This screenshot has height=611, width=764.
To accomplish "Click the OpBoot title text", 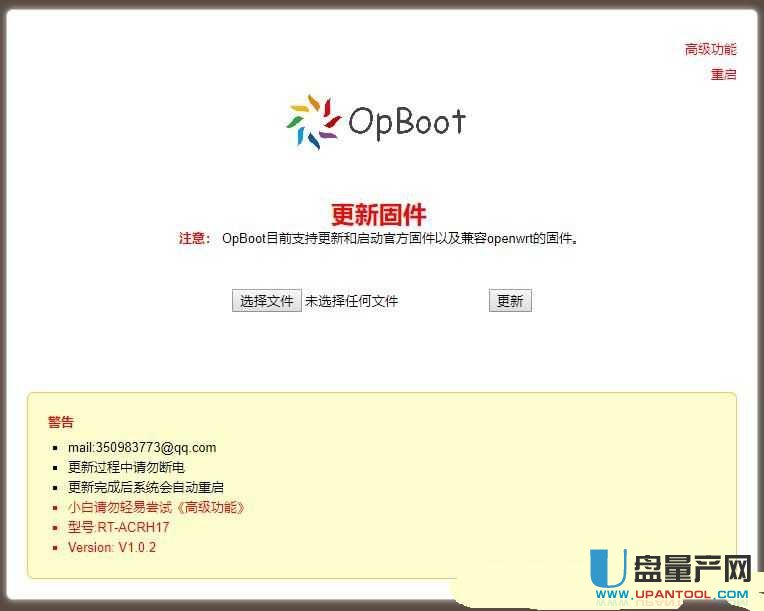I will tap(407, 122).
